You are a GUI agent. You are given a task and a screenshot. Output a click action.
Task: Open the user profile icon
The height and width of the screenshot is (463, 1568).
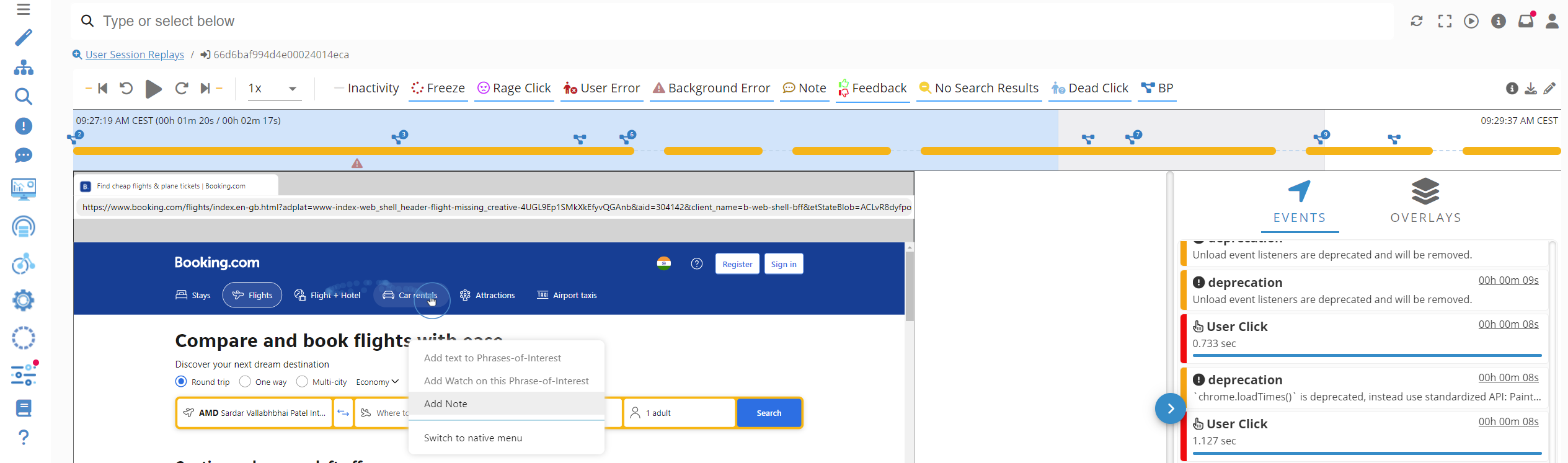pyautogui.click(x=1552, y=22)
